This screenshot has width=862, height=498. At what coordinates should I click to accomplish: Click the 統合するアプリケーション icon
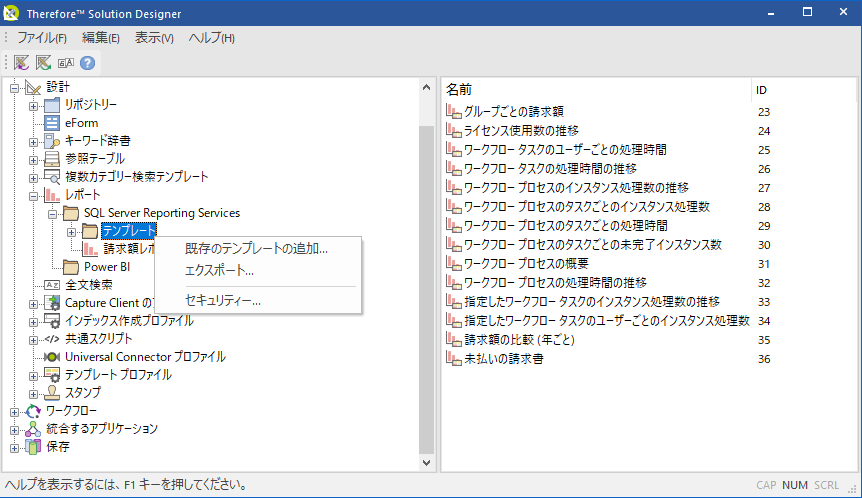(x=33, y=429)
